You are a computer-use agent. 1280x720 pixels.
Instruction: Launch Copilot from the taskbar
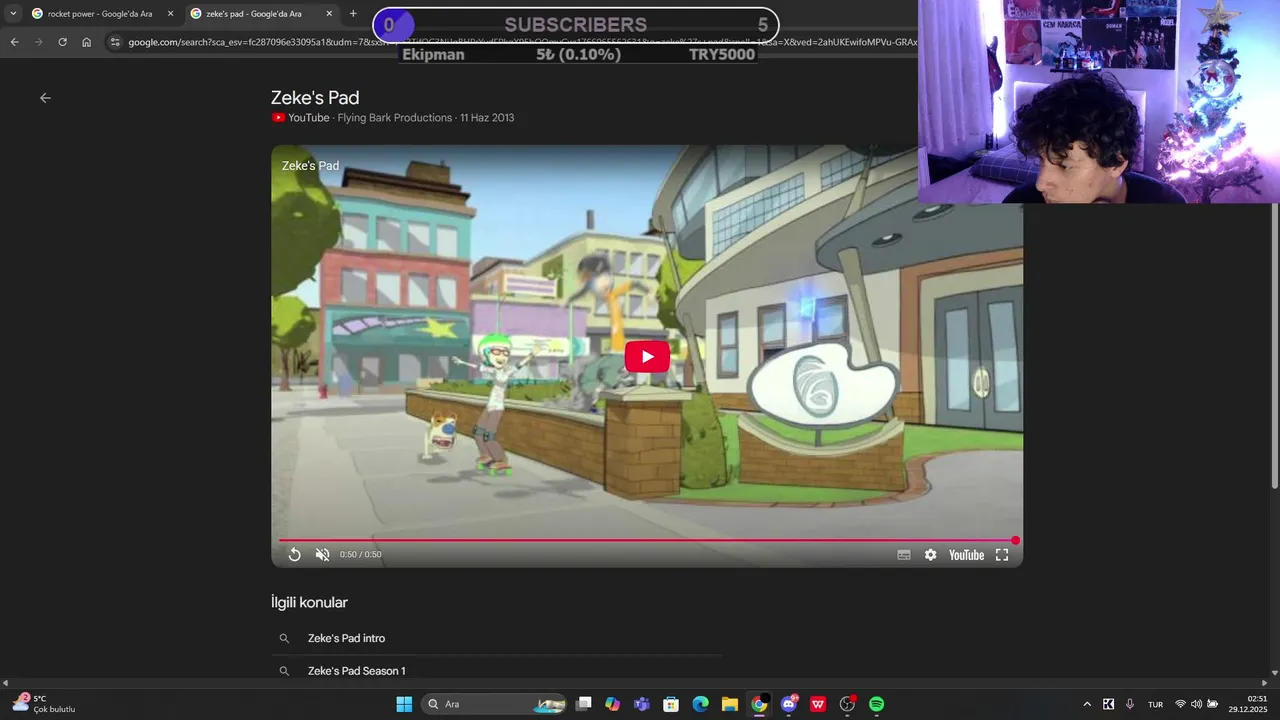[x=613, y=704]
